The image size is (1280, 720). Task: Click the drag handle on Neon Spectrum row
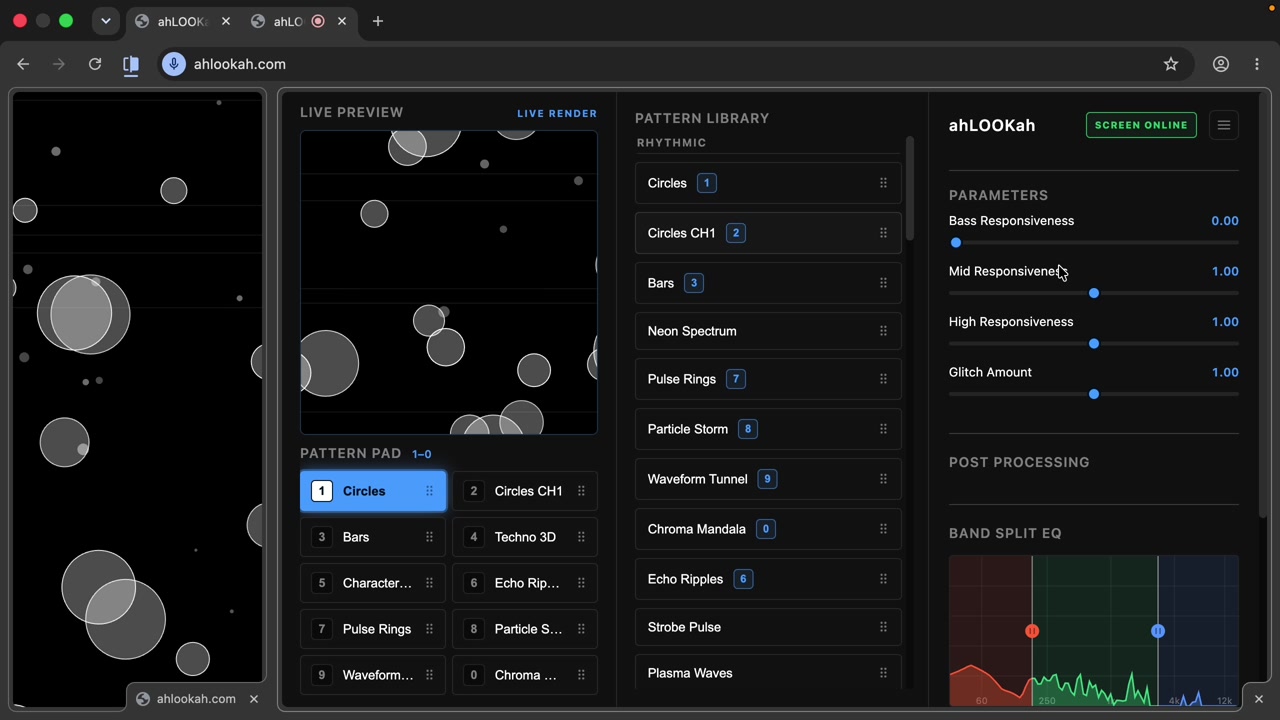click(x=883, y=331)
